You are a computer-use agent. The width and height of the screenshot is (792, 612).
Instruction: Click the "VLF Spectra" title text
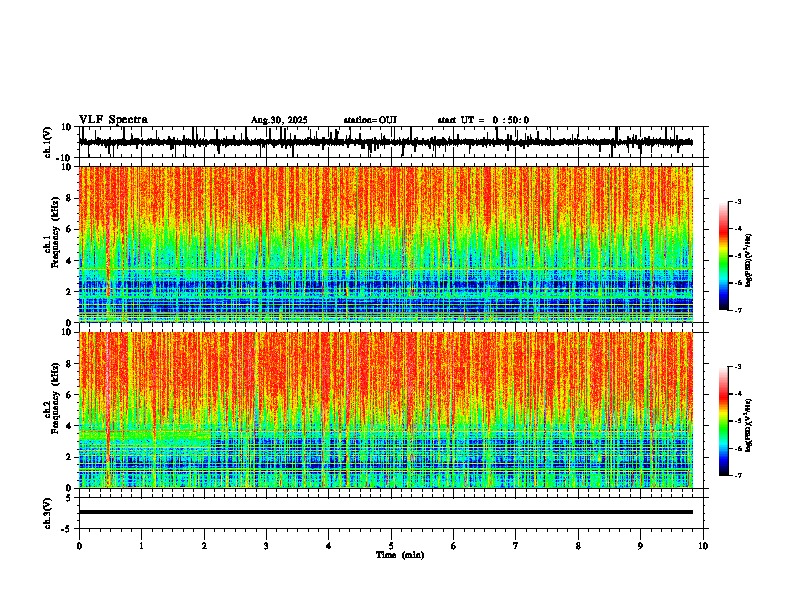[113, 120]
